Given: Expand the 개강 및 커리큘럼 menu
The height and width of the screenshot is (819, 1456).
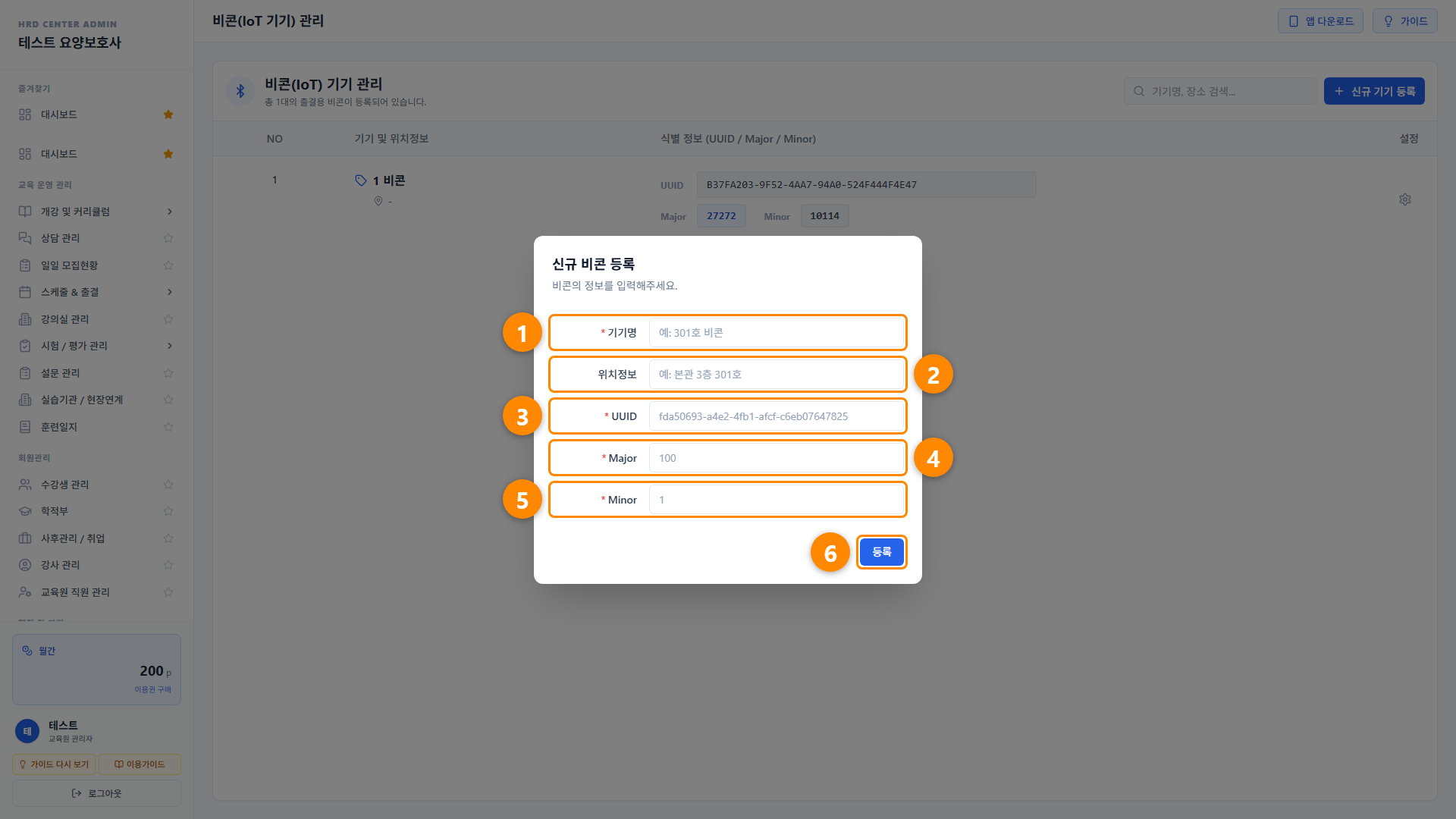Looking at the screenshot, I should [x=96, y=212].
